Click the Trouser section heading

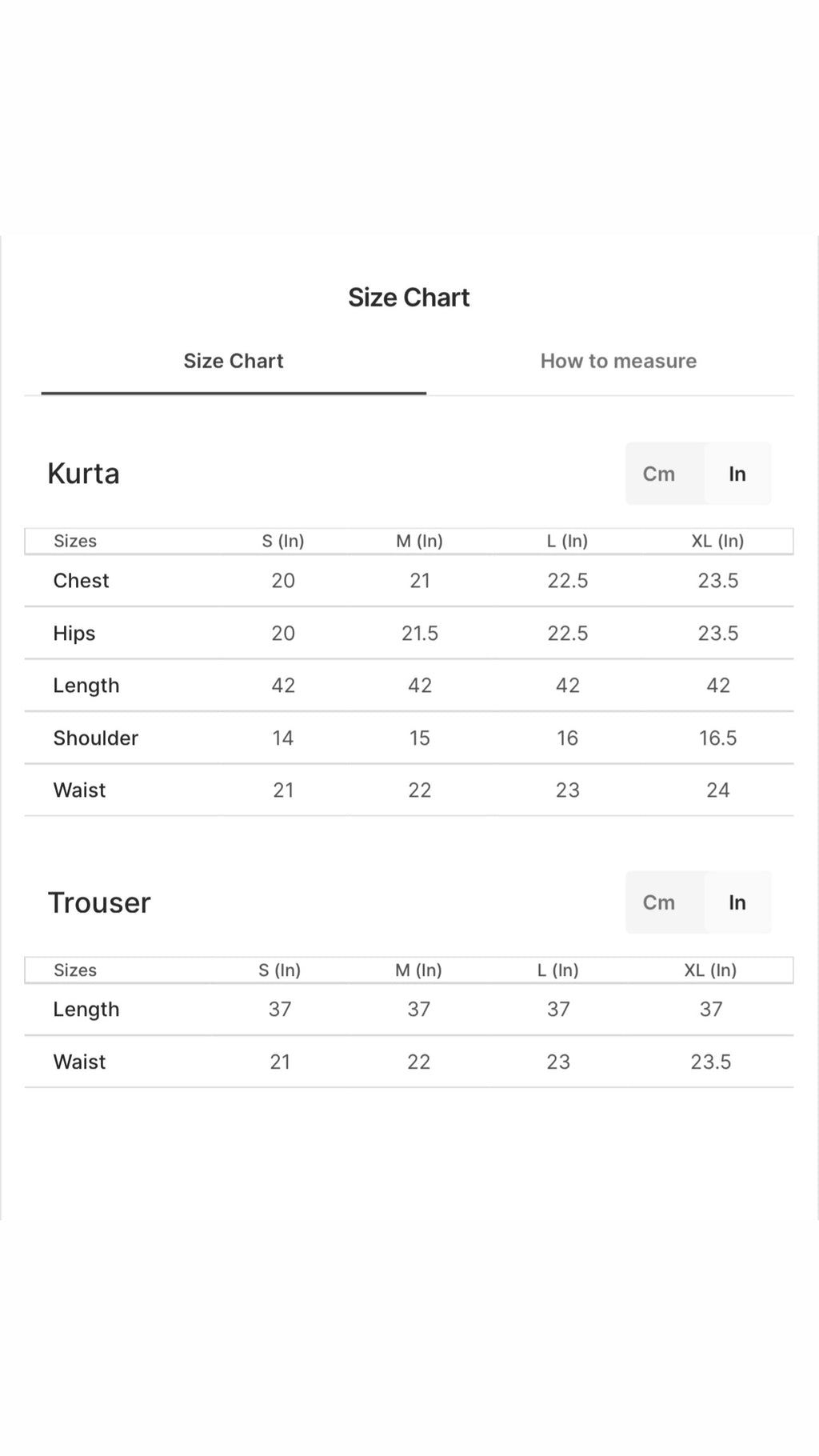tap(99, 902)
